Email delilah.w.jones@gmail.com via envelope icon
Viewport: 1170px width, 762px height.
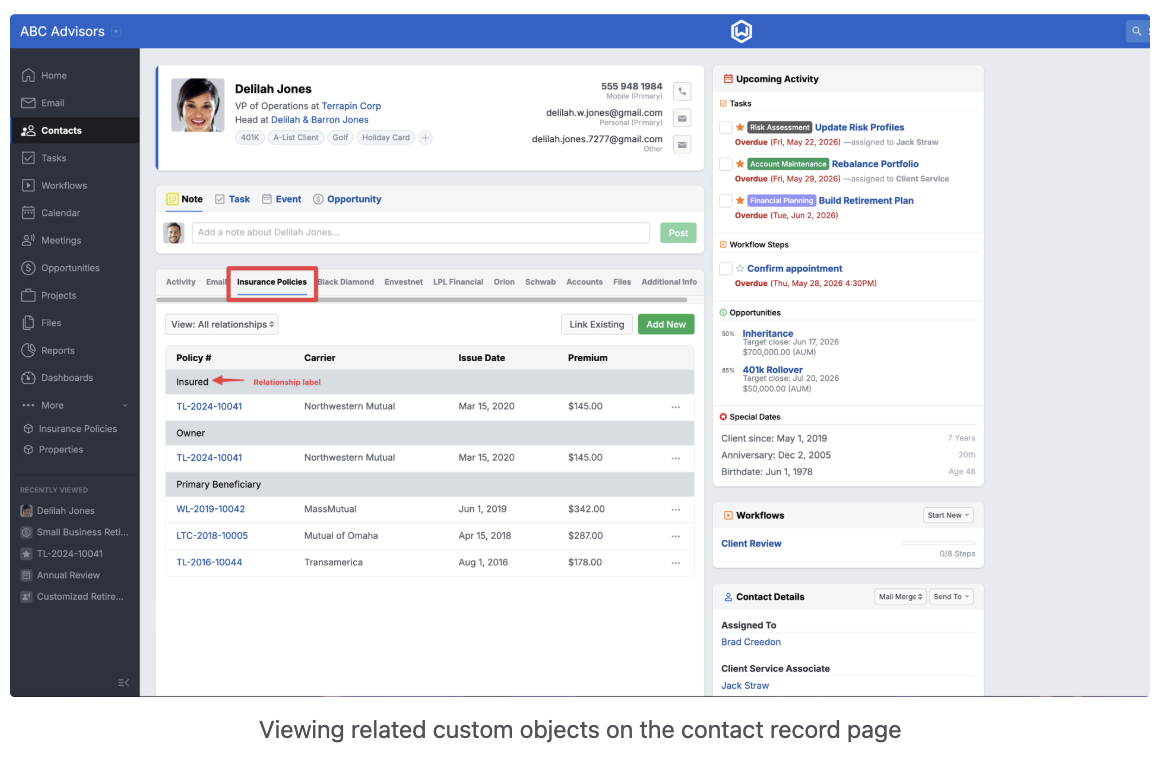(682, 118)
